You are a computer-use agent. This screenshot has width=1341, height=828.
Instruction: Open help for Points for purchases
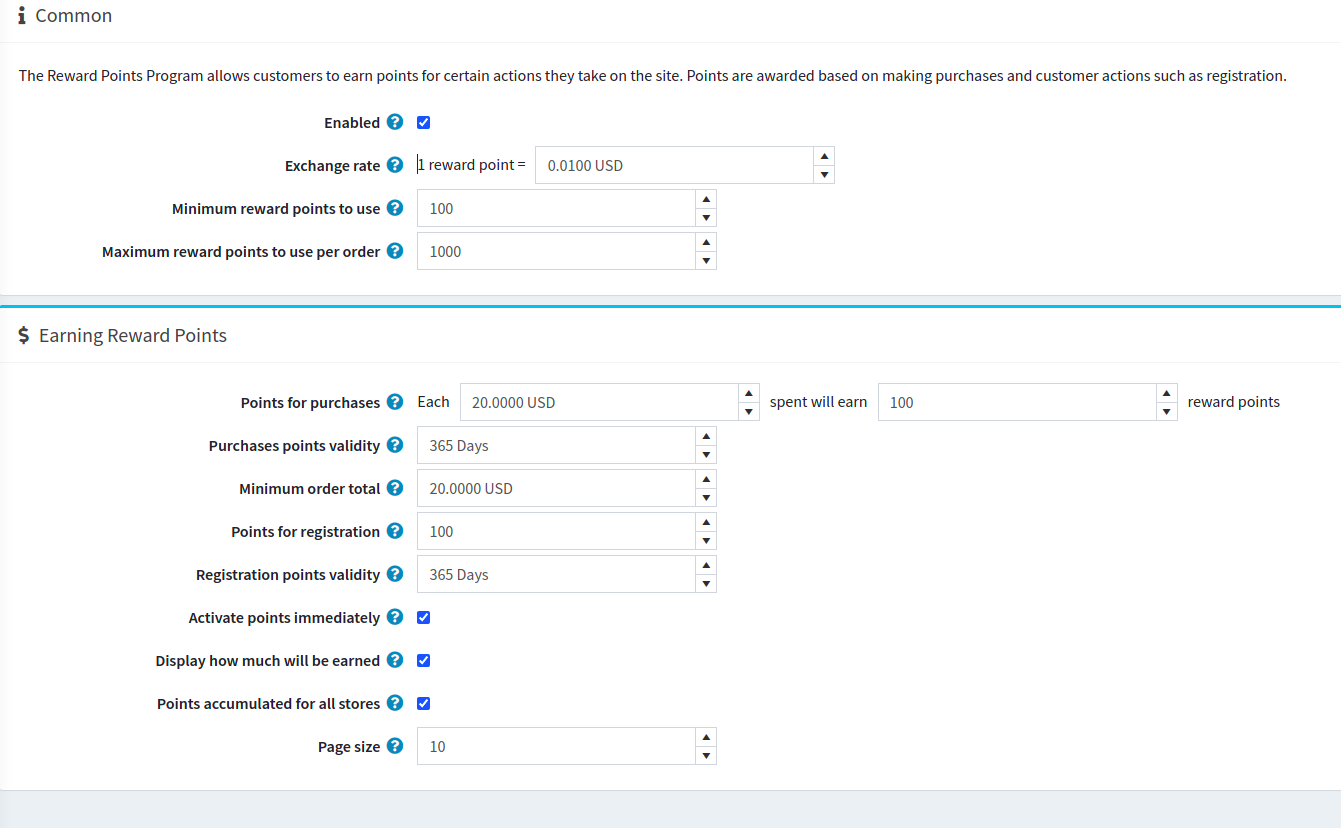pos(395,401)
